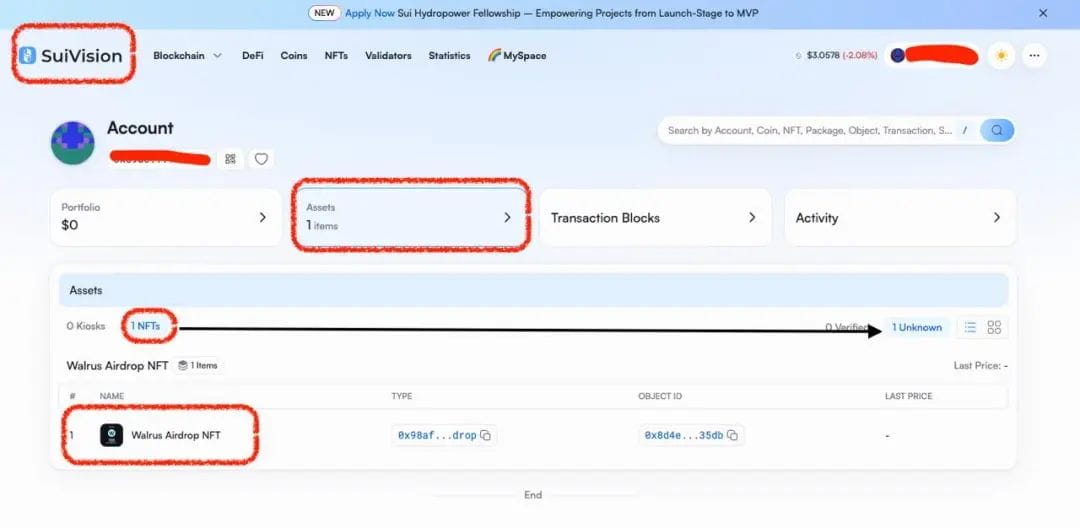Focus the search input field
This screenshot has height=528, width=1080.
tap(810, 130)
